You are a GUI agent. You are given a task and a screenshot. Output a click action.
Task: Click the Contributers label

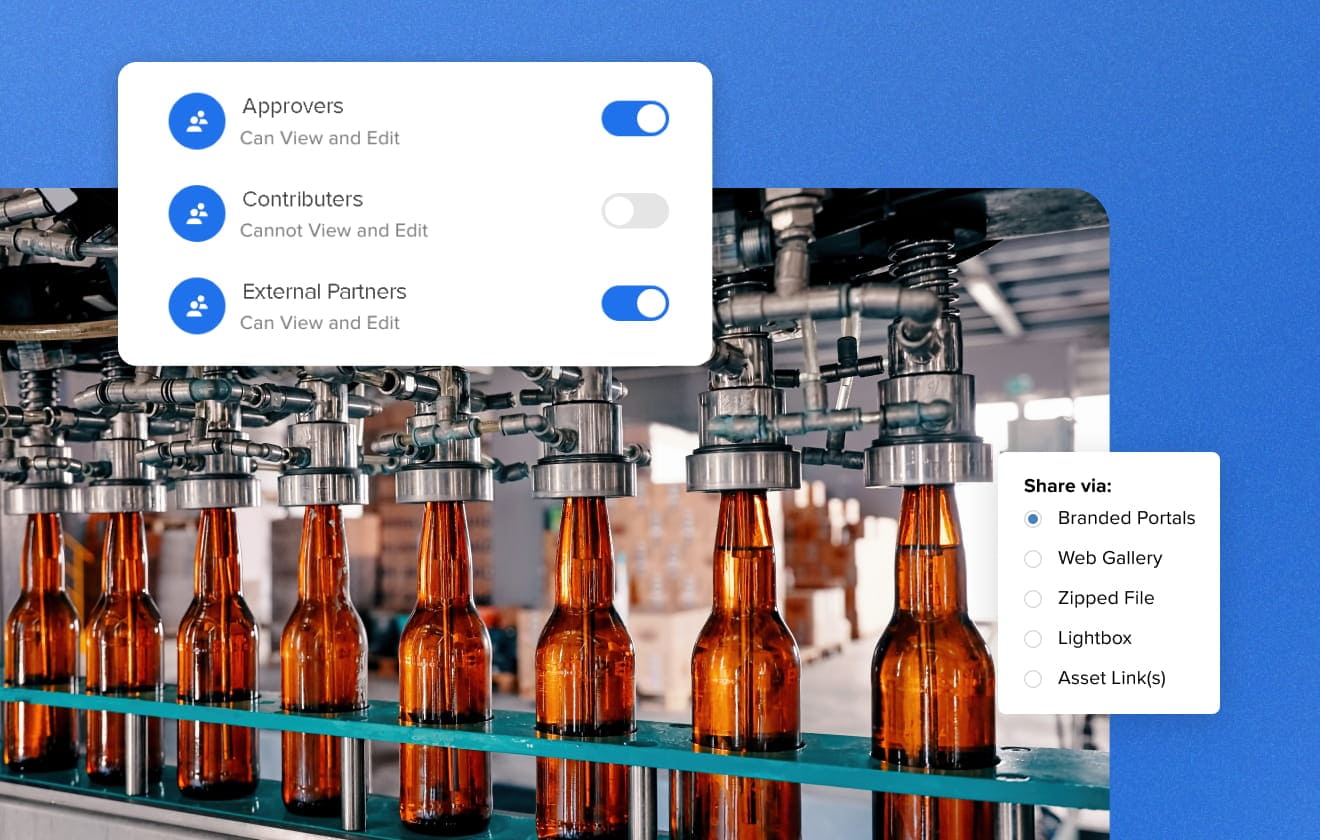click(302, 199)
